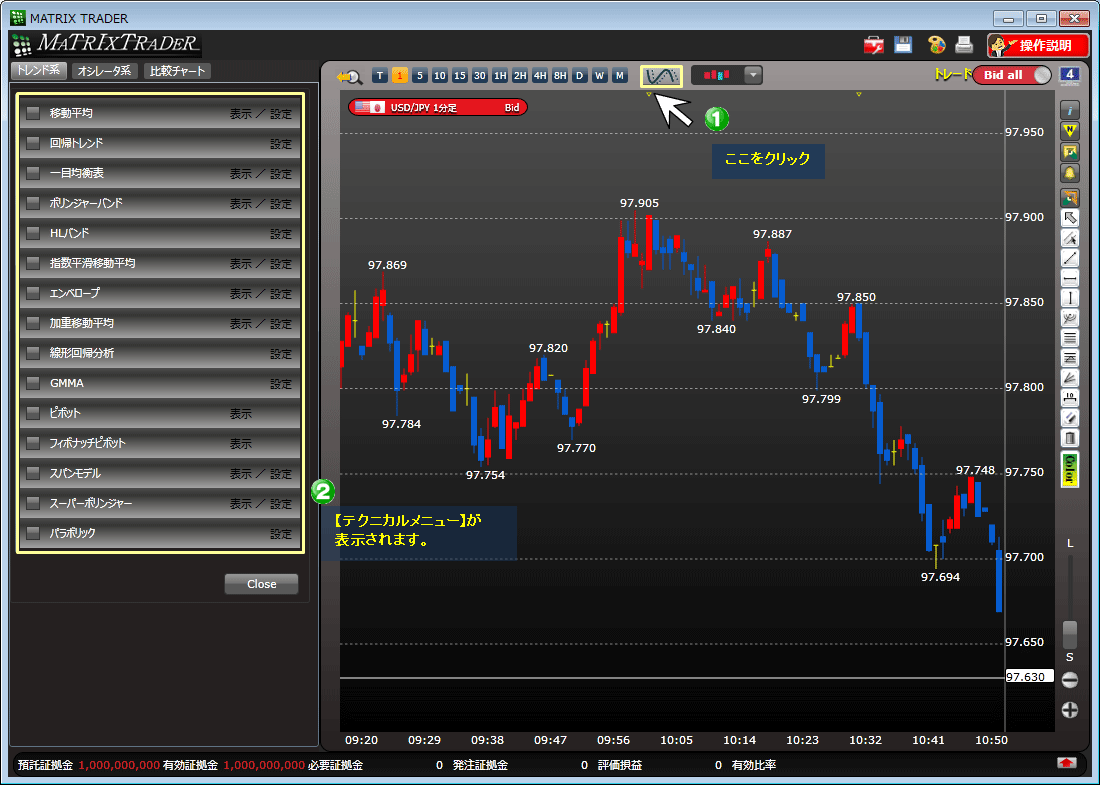The image size is (1100, 785).
Task: Select the 1H timeframe button
Action: coord(499,76)
